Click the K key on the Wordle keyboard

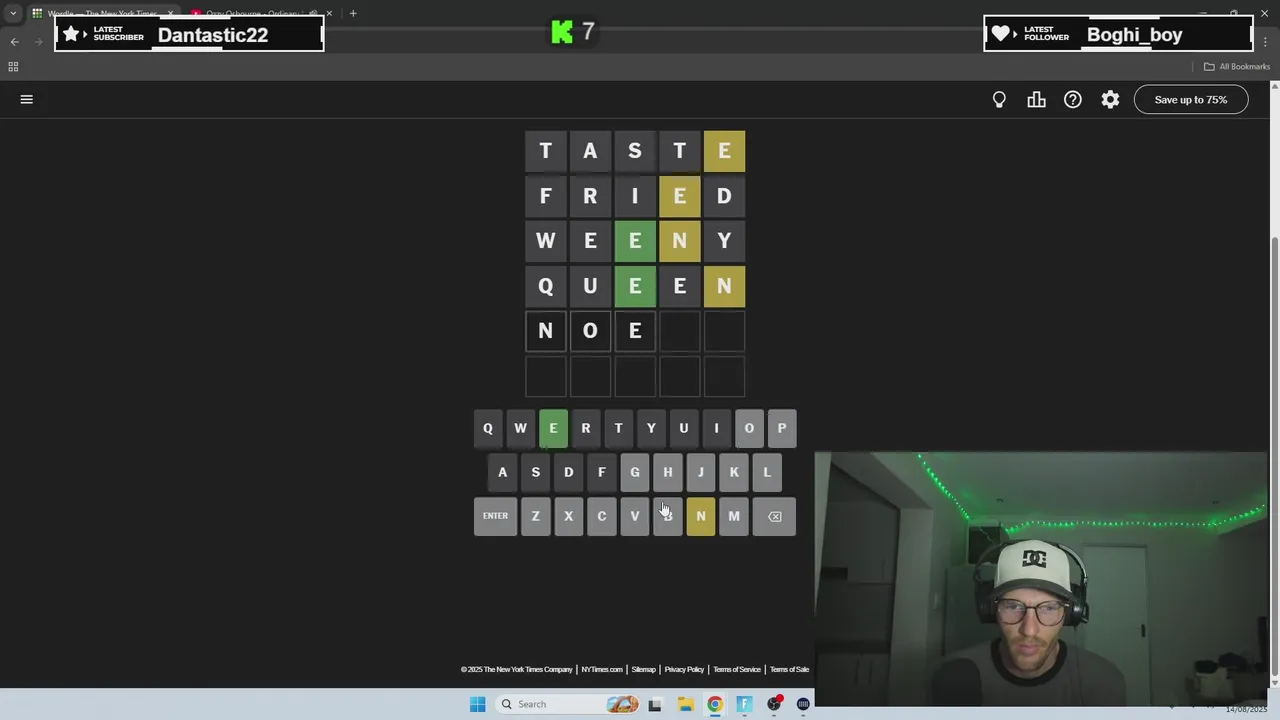(734, 472)
